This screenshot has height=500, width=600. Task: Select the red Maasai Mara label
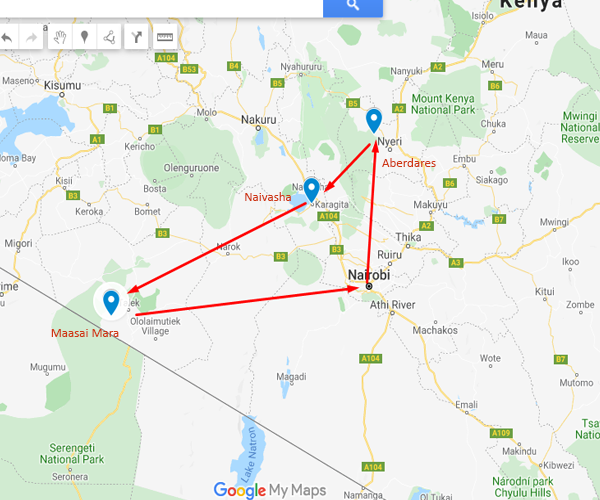click(x=85, y=333)
